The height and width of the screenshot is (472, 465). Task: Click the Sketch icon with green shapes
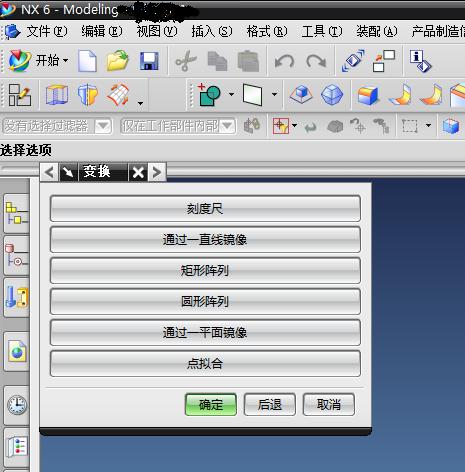(x=210, y=95)
